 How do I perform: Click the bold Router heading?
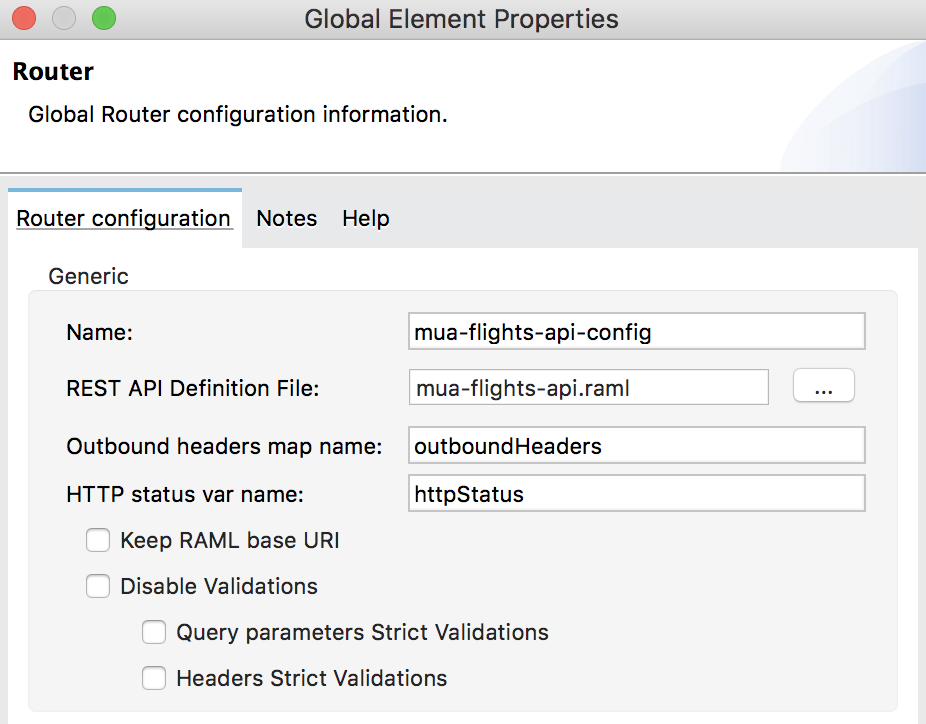click(x=53, y=71)
